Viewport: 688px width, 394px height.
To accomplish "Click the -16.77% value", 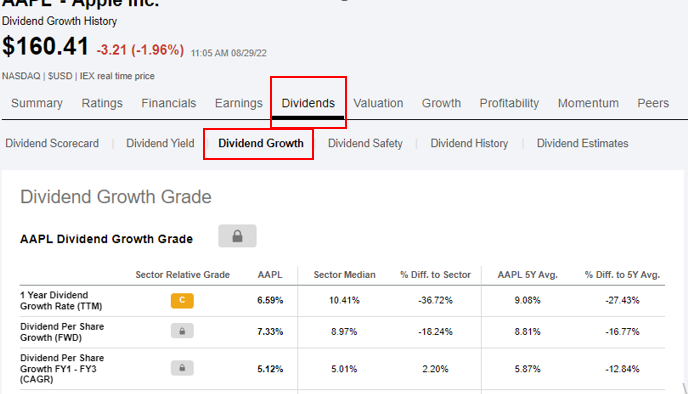I will tap(622, 332).
